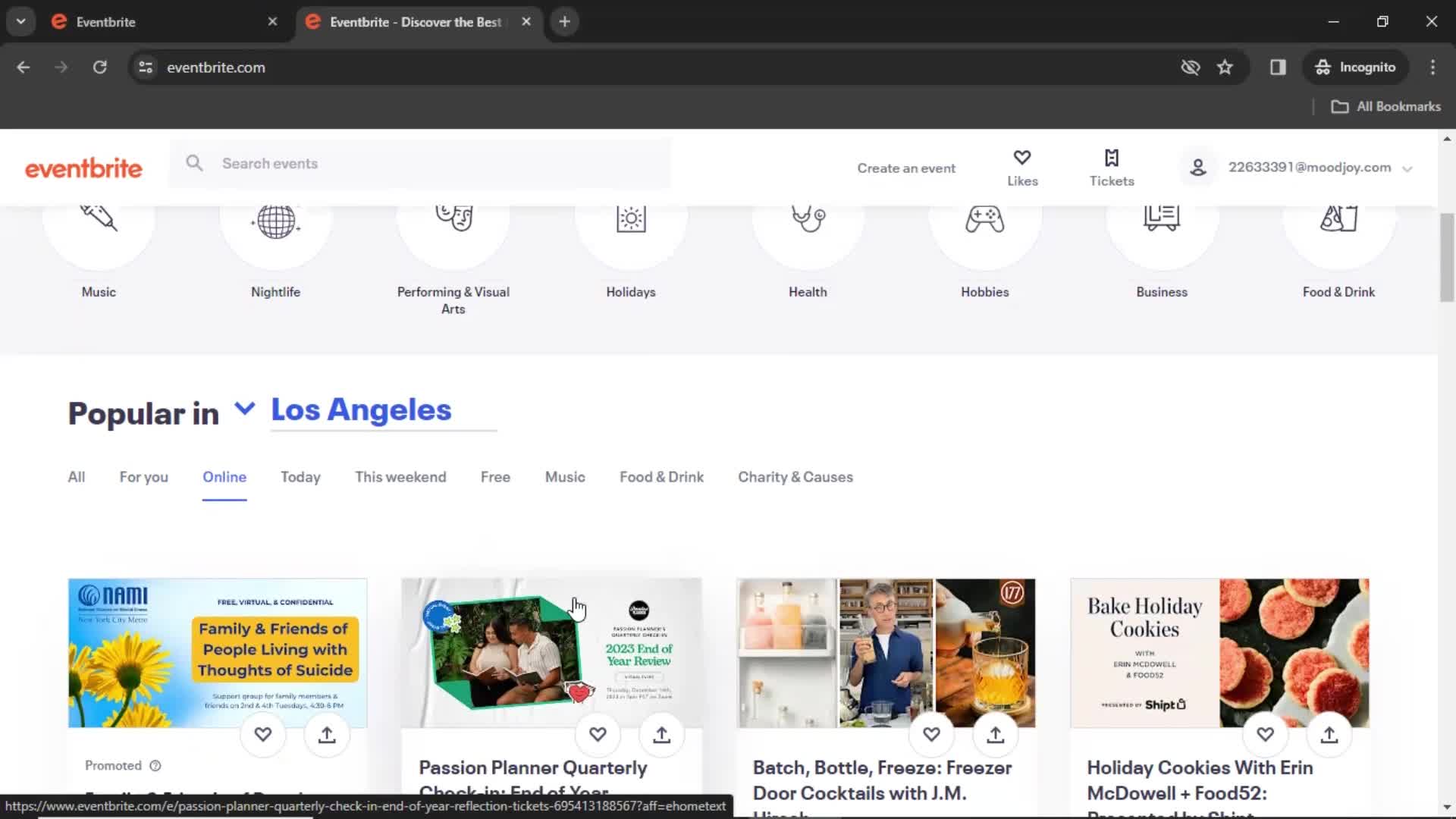Go to Eventbrite logo home

coord(83,168)
